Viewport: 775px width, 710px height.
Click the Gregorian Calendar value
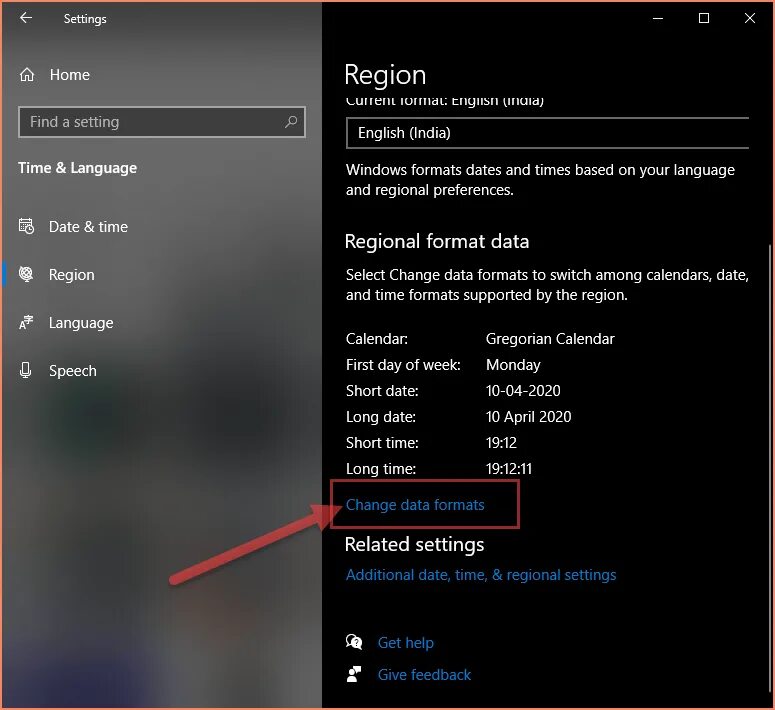pyautogui.click(x=550, y=339)
